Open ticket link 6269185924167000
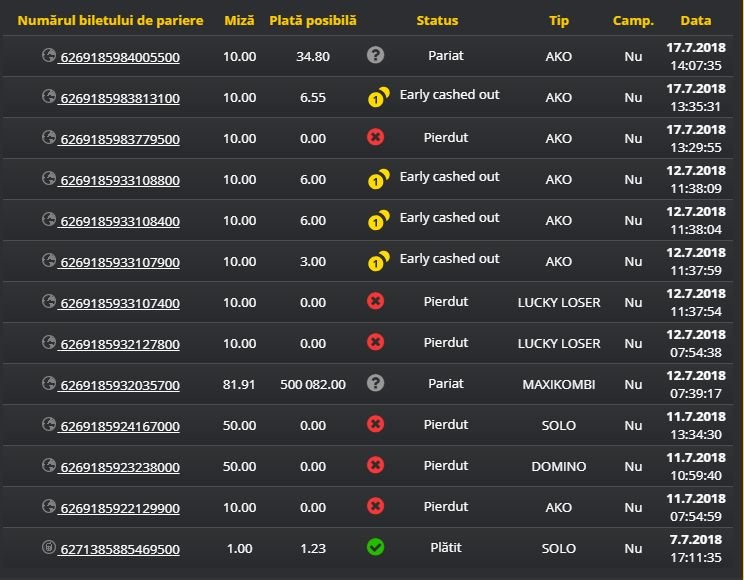This screenshot has height=580, width=744. pyautogui.click(x=120, y=426)
